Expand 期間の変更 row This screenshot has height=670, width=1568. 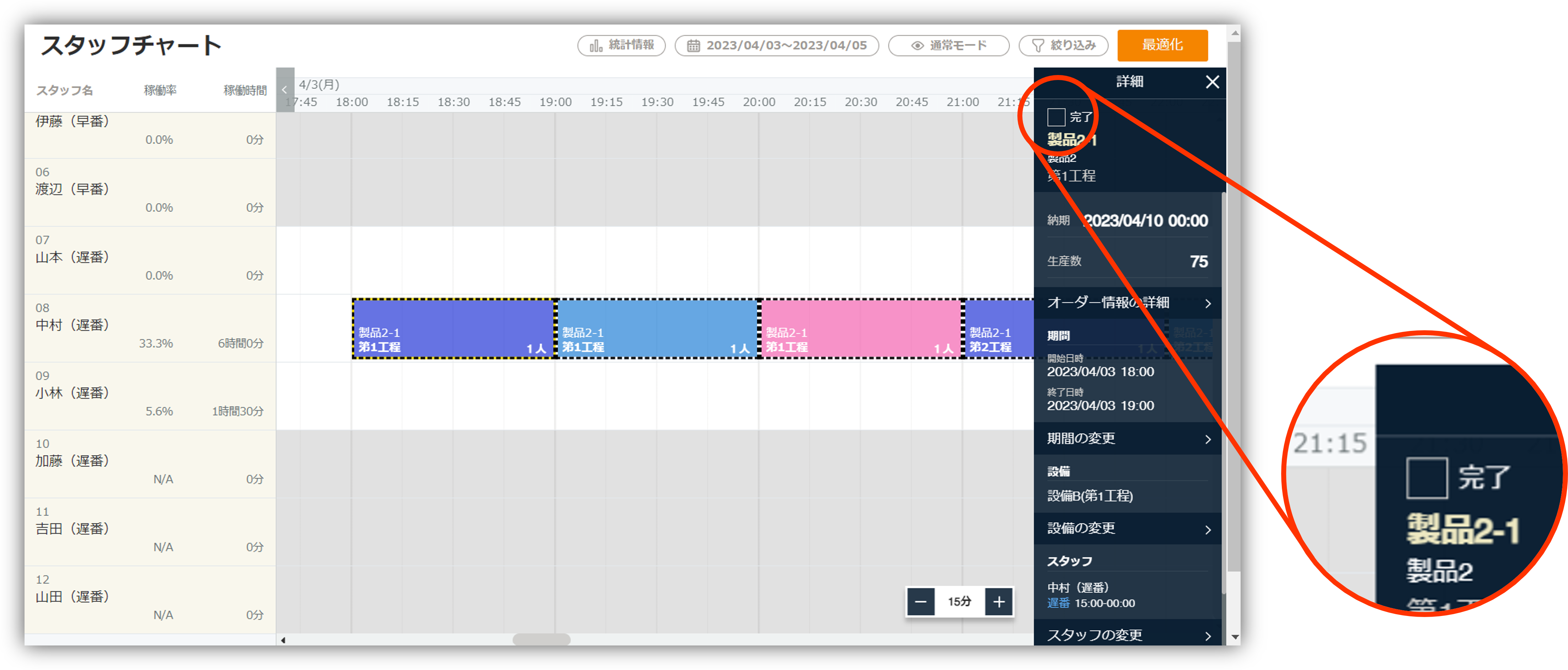pyautogui.click(x=1128, y=439)
